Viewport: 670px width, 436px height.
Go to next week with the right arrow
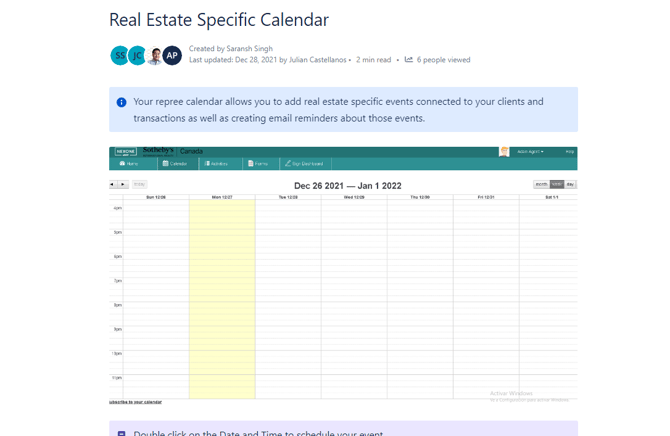(123, 185)
